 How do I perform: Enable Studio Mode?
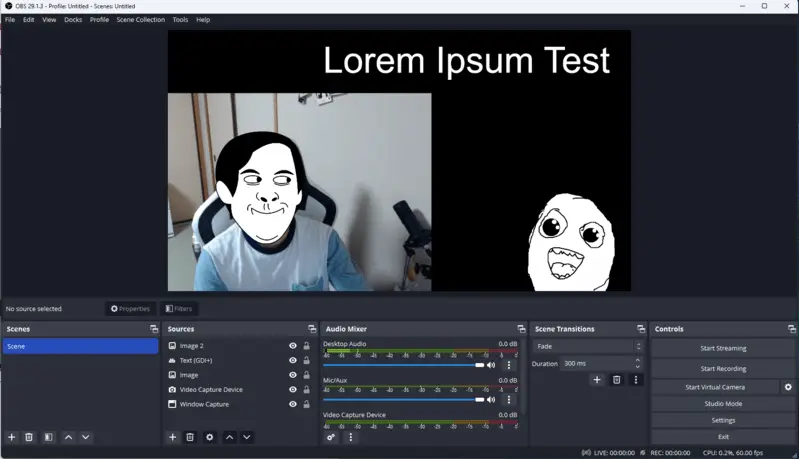723,403
